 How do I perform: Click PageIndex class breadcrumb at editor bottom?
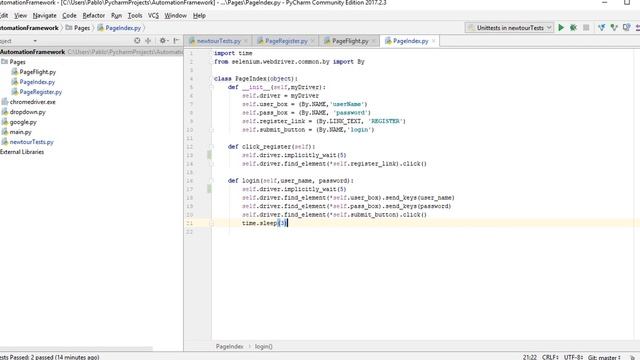click(229, 346)
